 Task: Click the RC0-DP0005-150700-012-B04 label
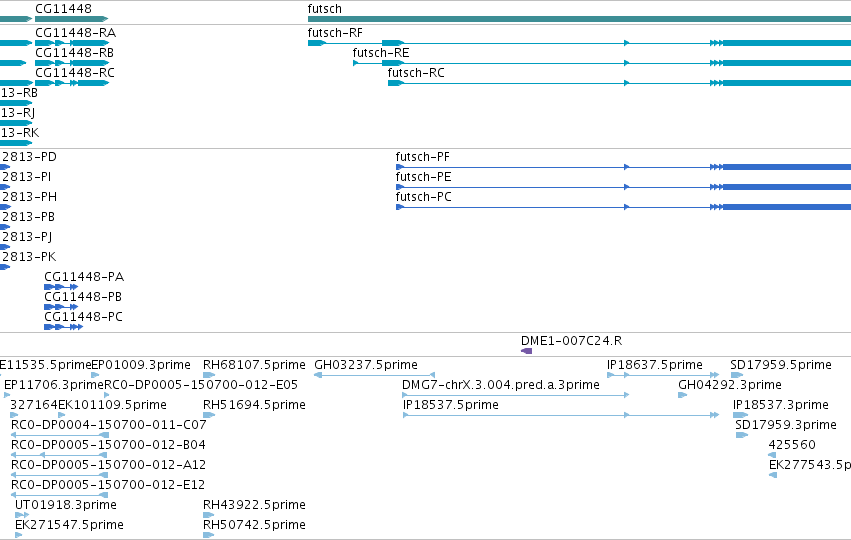pyautogui.click(x=108, y=445)
